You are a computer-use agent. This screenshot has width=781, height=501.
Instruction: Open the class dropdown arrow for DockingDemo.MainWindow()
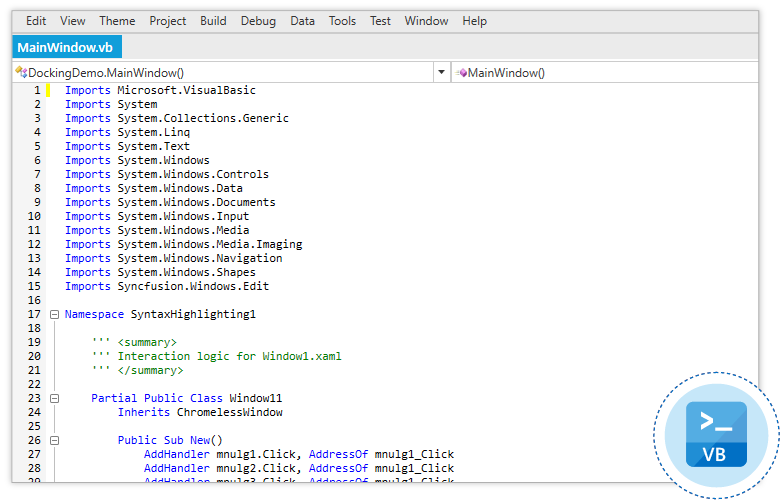point(442,73)
